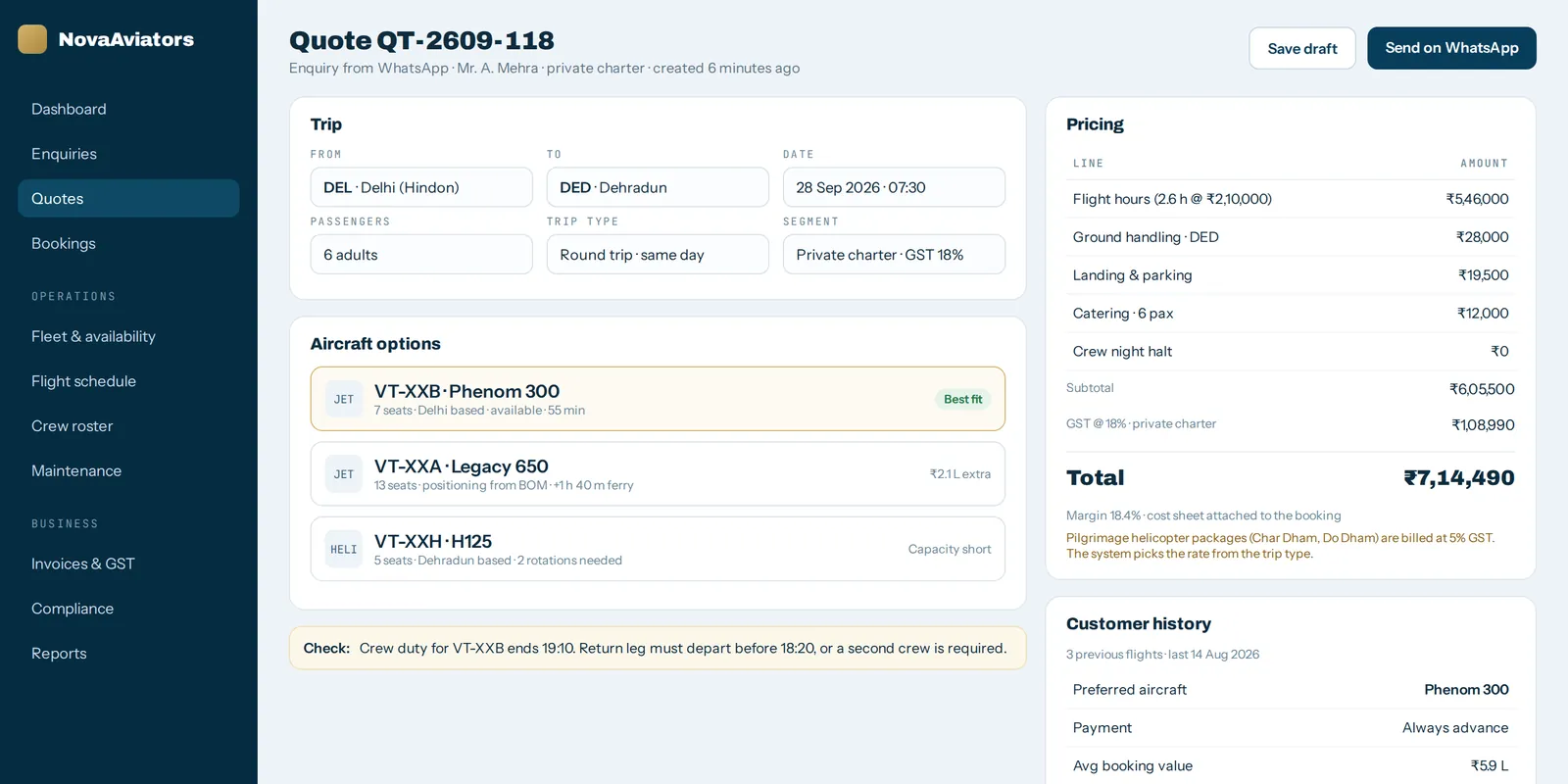The height and width of the screenshot is (784, 1568).
Task: Change the date 28 Sep 2026 07:30
Action: click(894, 187)
